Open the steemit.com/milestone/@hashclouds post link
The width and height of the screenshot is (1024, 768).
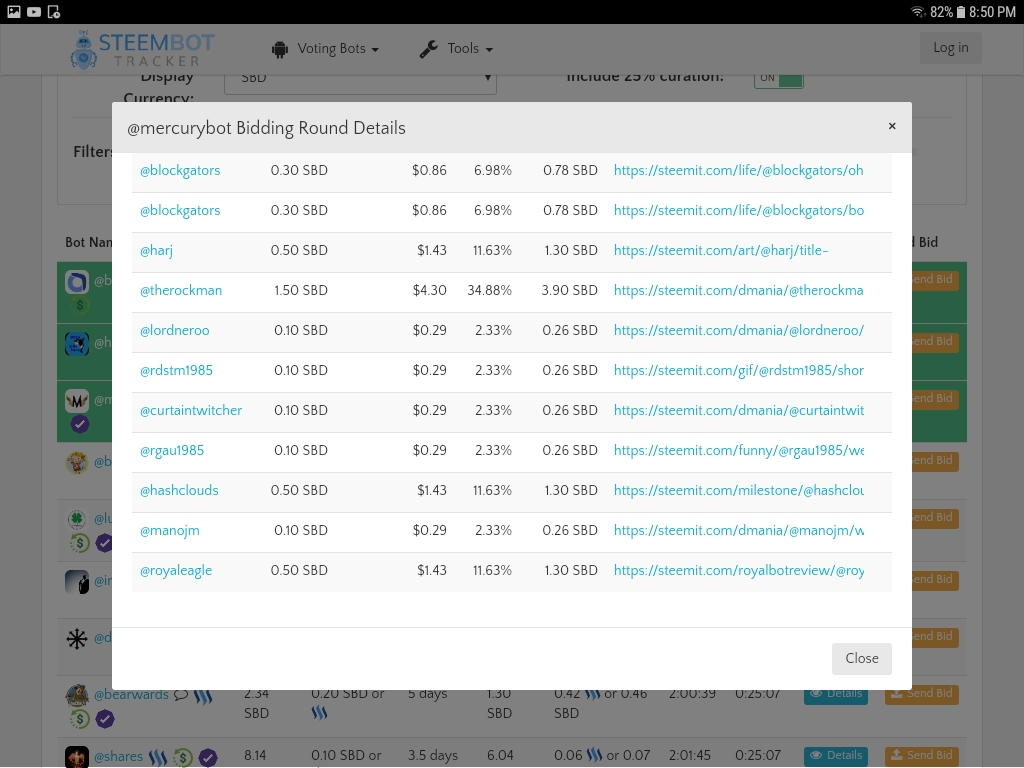click(x=739, y=490)
